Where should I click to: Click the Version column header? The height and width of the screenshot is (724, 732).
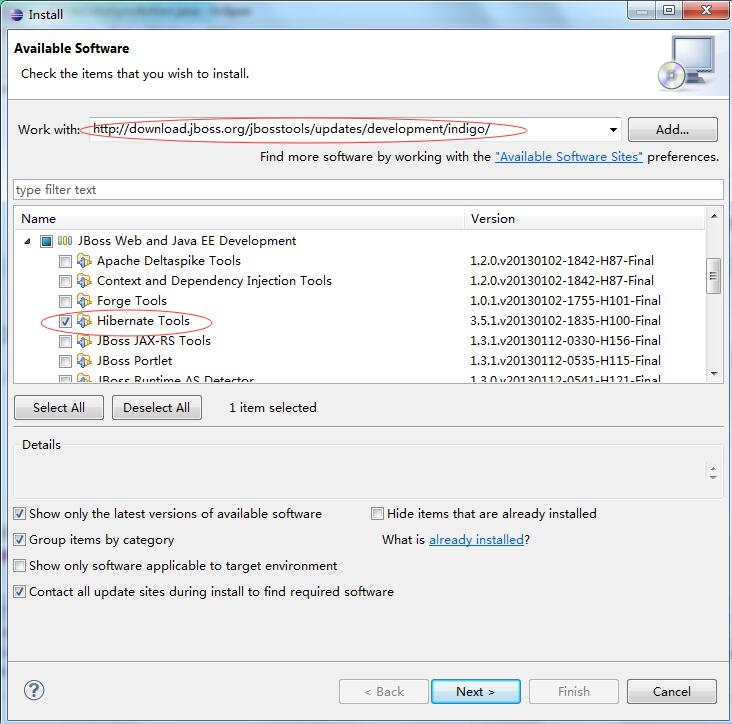(x=584, y=218)
